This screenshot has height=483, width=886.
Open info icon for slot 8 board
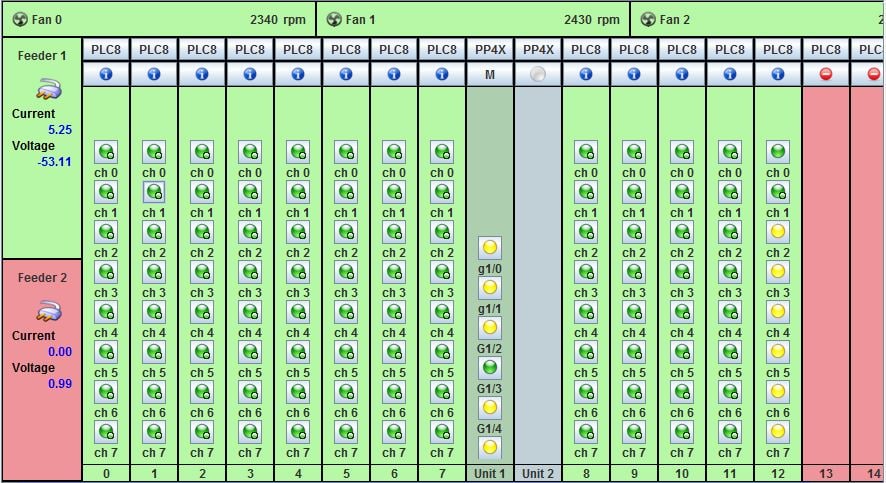tap(586, 74)
